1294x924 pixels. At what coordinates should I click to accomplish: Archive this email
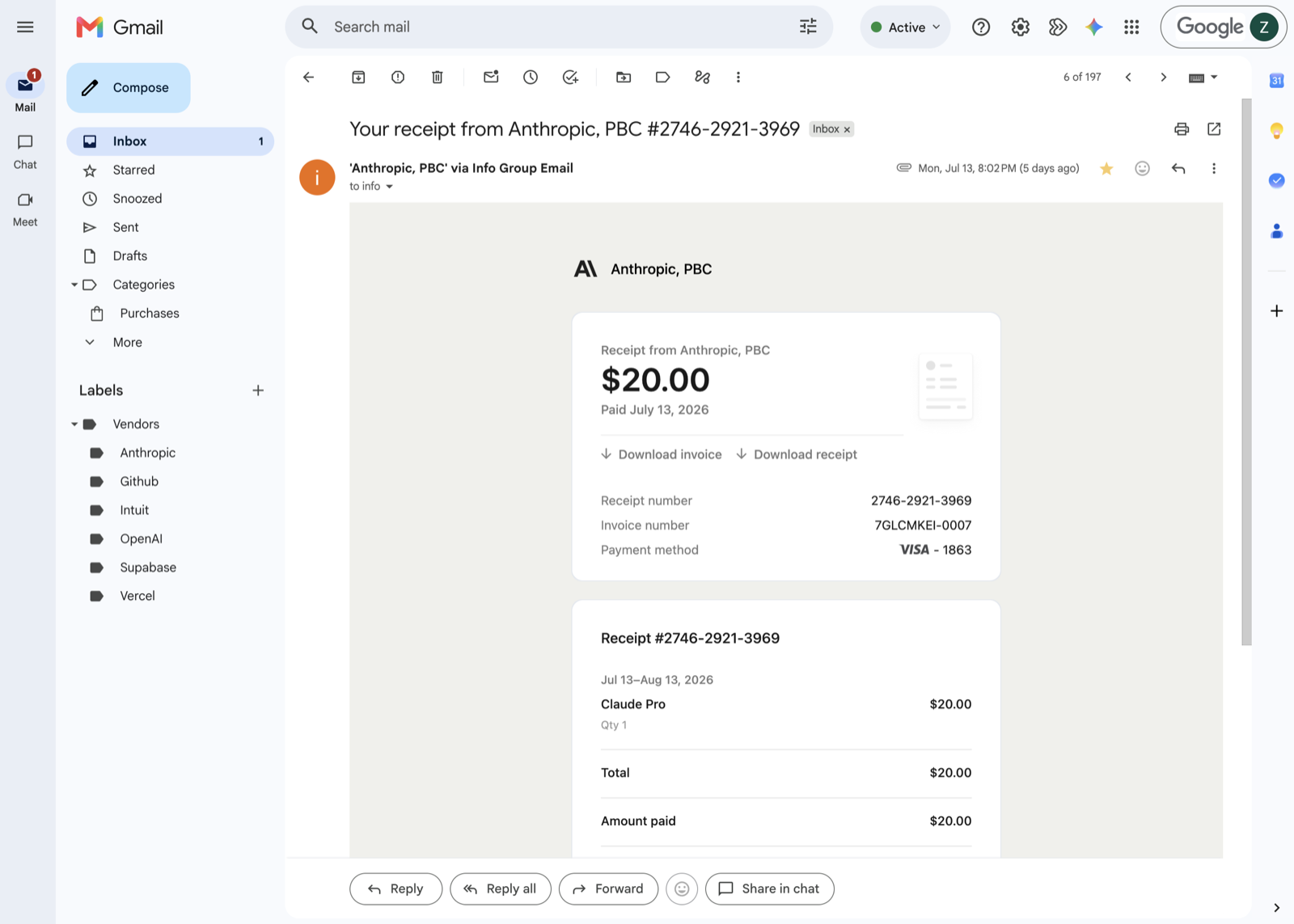358,77
